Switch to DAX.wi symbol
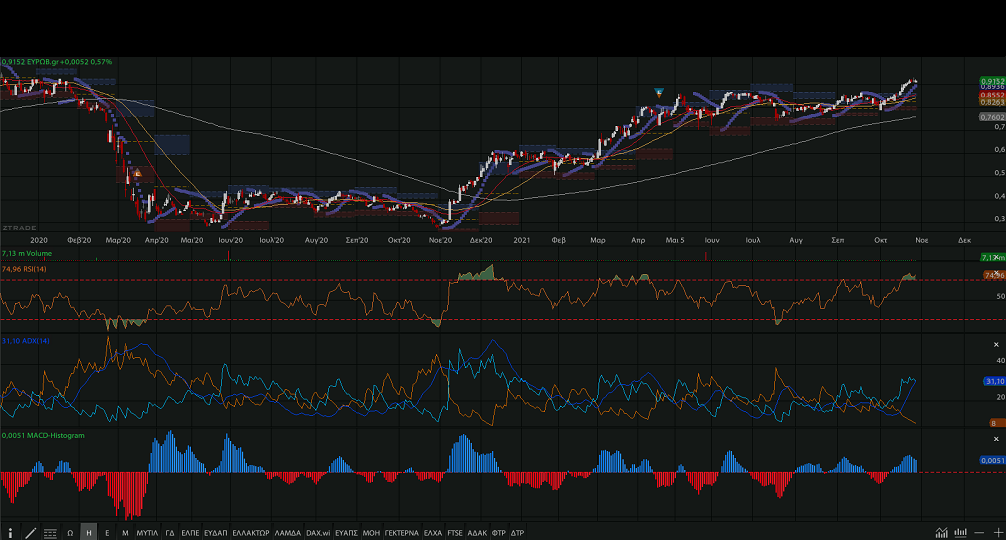The height and width of the screenshot is (540, 1006). [x=318, y=533]
